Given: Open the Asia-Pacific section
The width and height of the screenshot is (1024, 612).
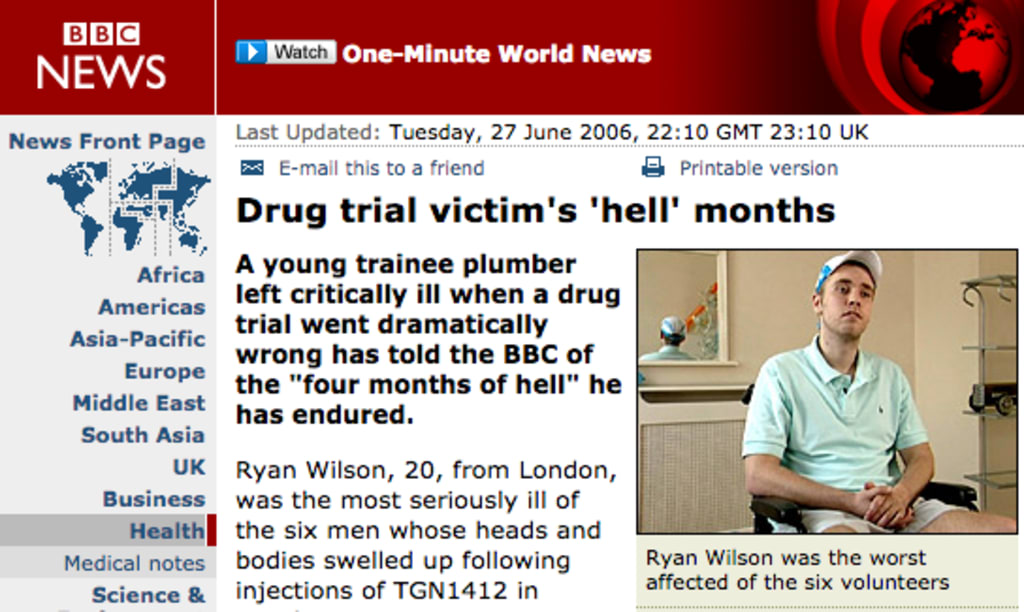Looking at the screenshot, I should coord(138,339).
